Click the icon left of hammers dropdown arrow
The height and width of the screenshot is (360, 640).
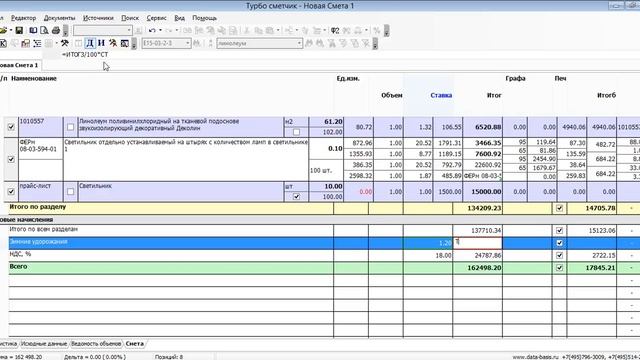[x=49, y=43]
